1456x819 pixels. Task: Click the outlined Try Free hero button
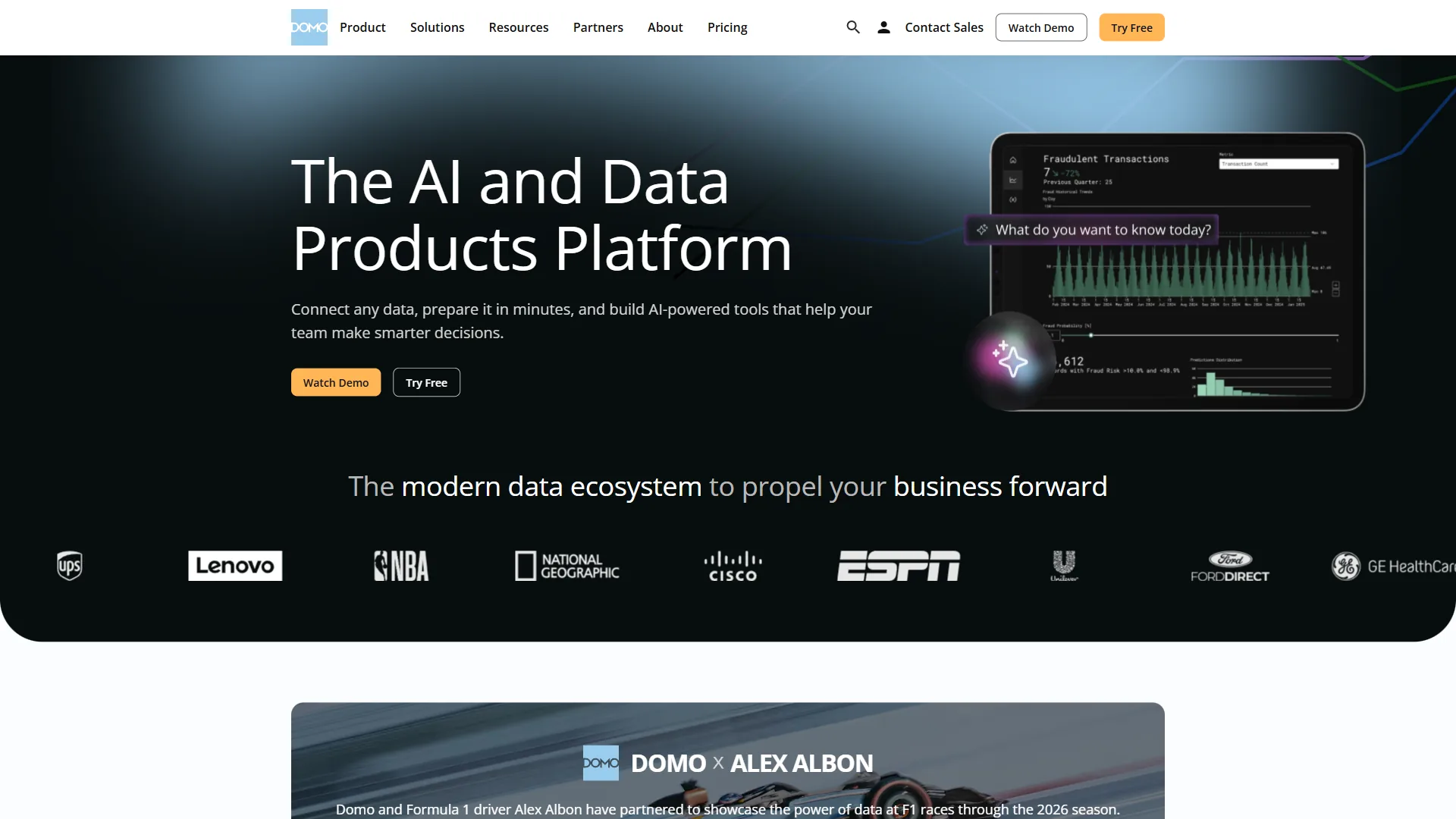[426, 382]
